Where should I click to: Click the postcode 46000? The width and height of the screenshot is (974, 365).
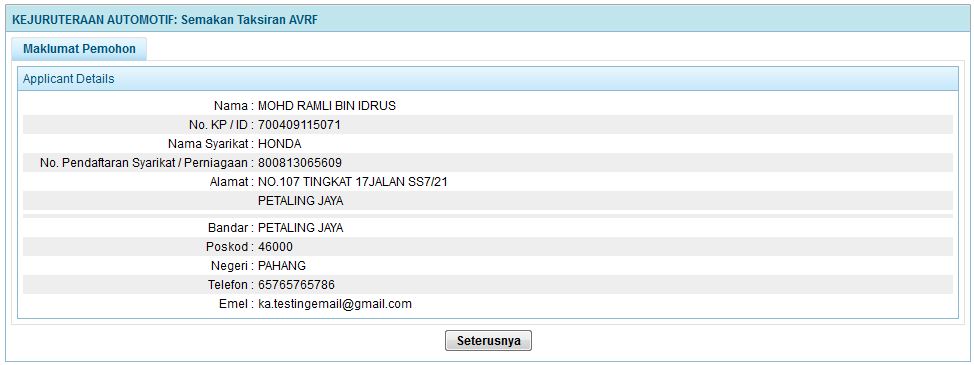(x=275, y=247)
